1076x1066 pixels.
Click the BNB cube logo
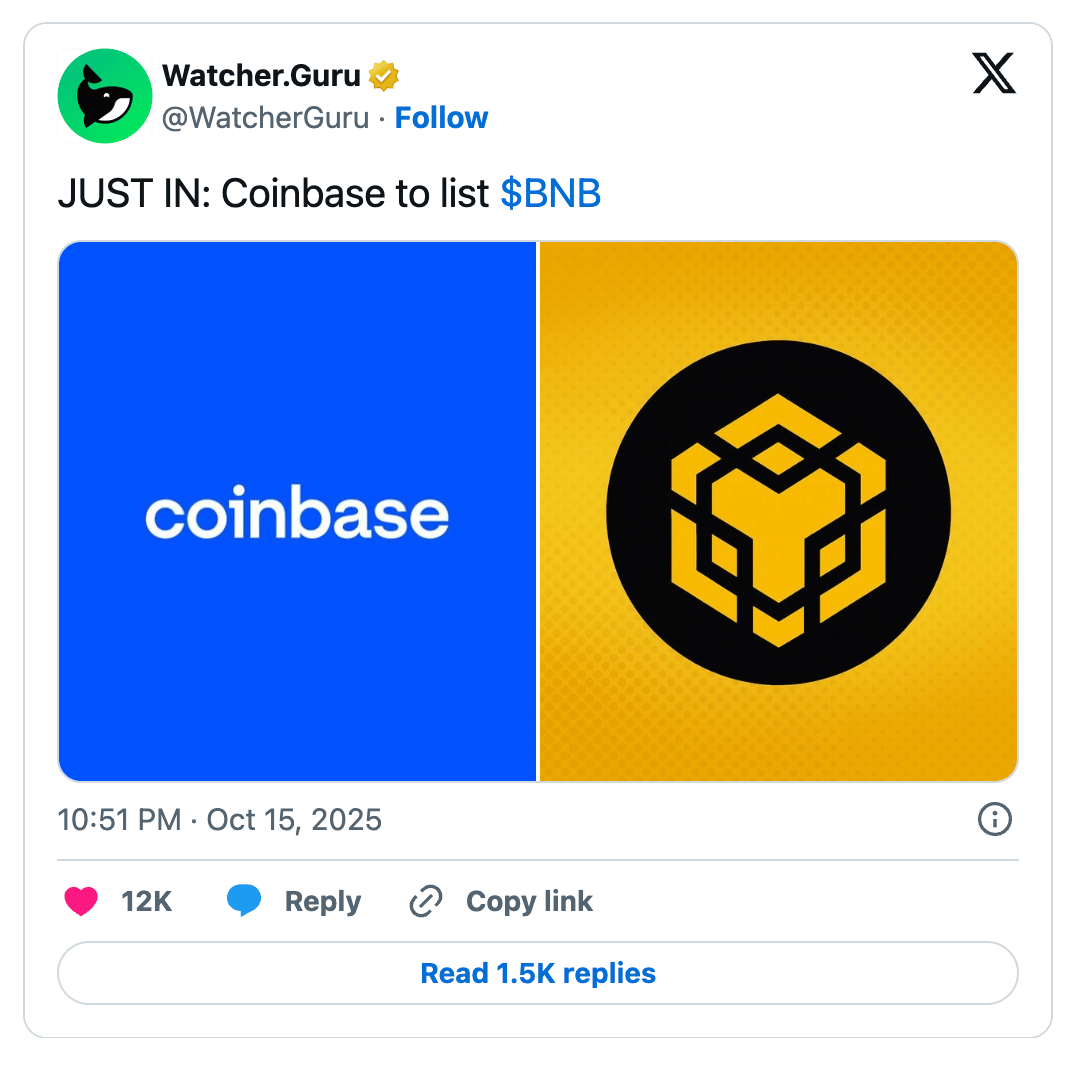[778, 513]
